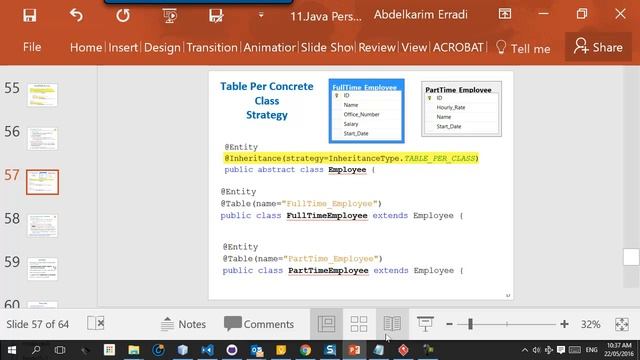Screen dimensions: 640x360
Task: Open the Transitions tab
Action: 212,47
